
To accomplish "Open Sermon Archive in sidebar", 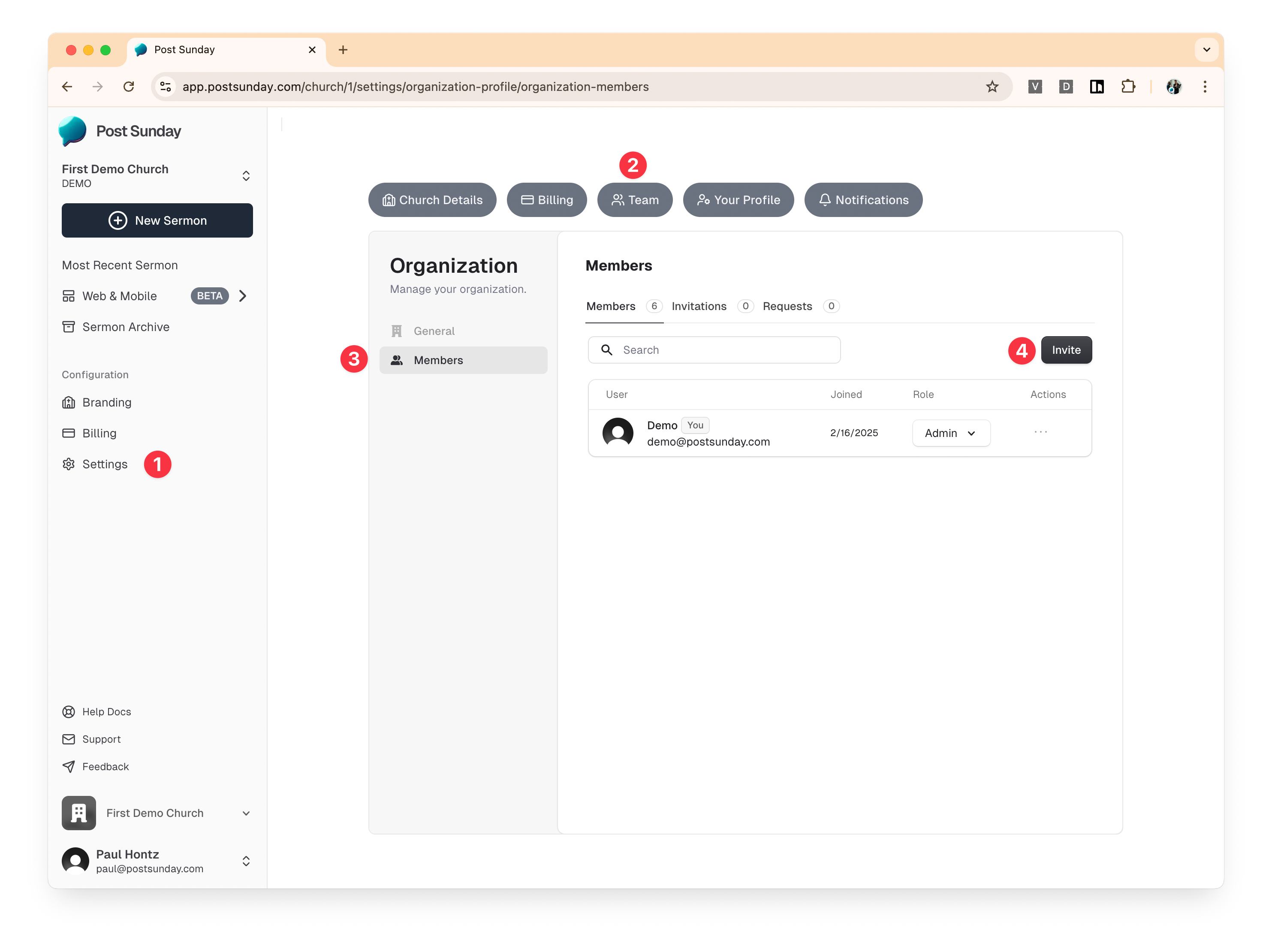I will [116, 327].
